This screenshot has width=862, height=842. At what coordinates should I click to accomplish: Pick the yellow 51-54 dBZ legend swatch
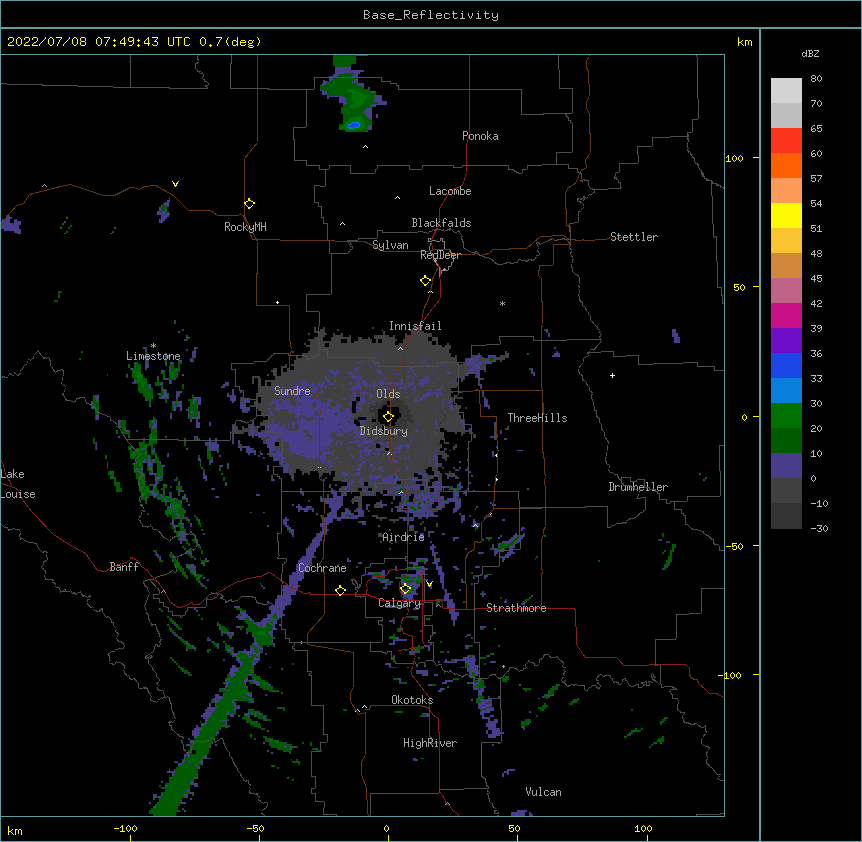point(786,215)
